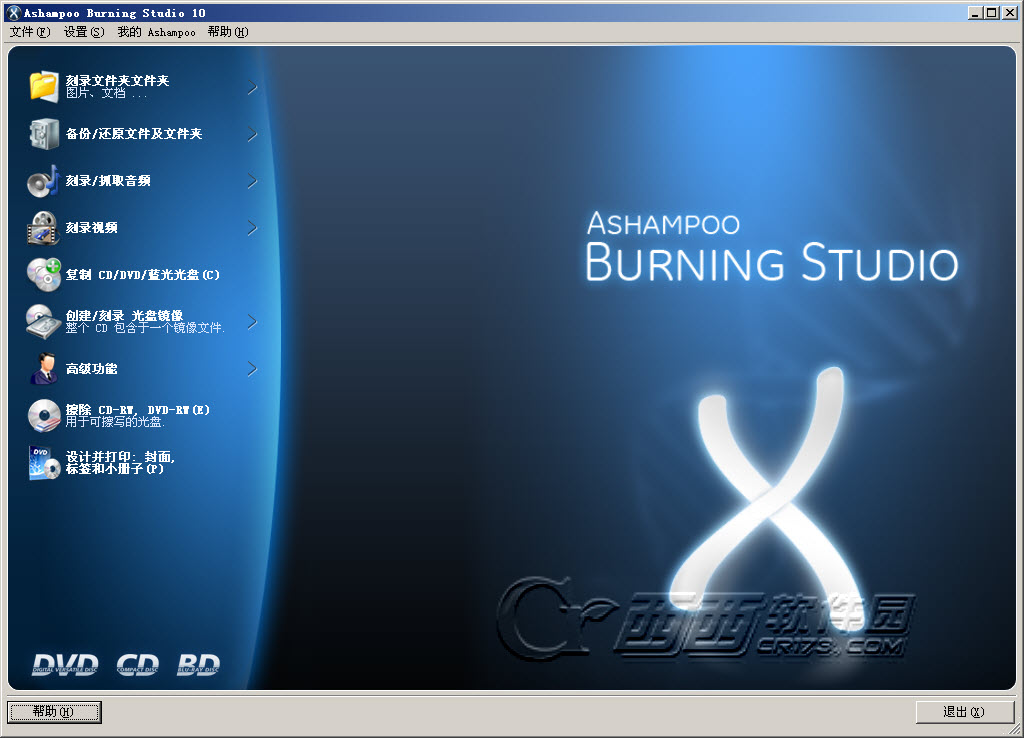Viewport: 1024px width, 738px height.
Task: Open the 文件(F) menu
Action: pyautogui.click(x=29, y=32)
